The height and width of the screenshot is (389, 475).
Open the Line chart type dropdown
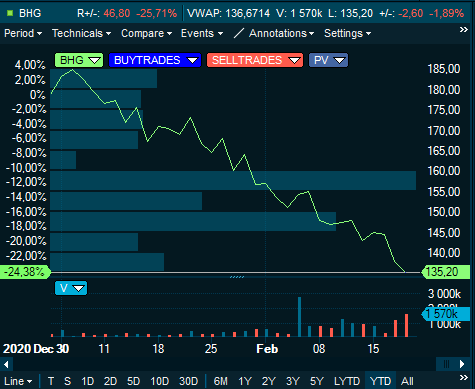pyautogui.click(x=18, y=381)
